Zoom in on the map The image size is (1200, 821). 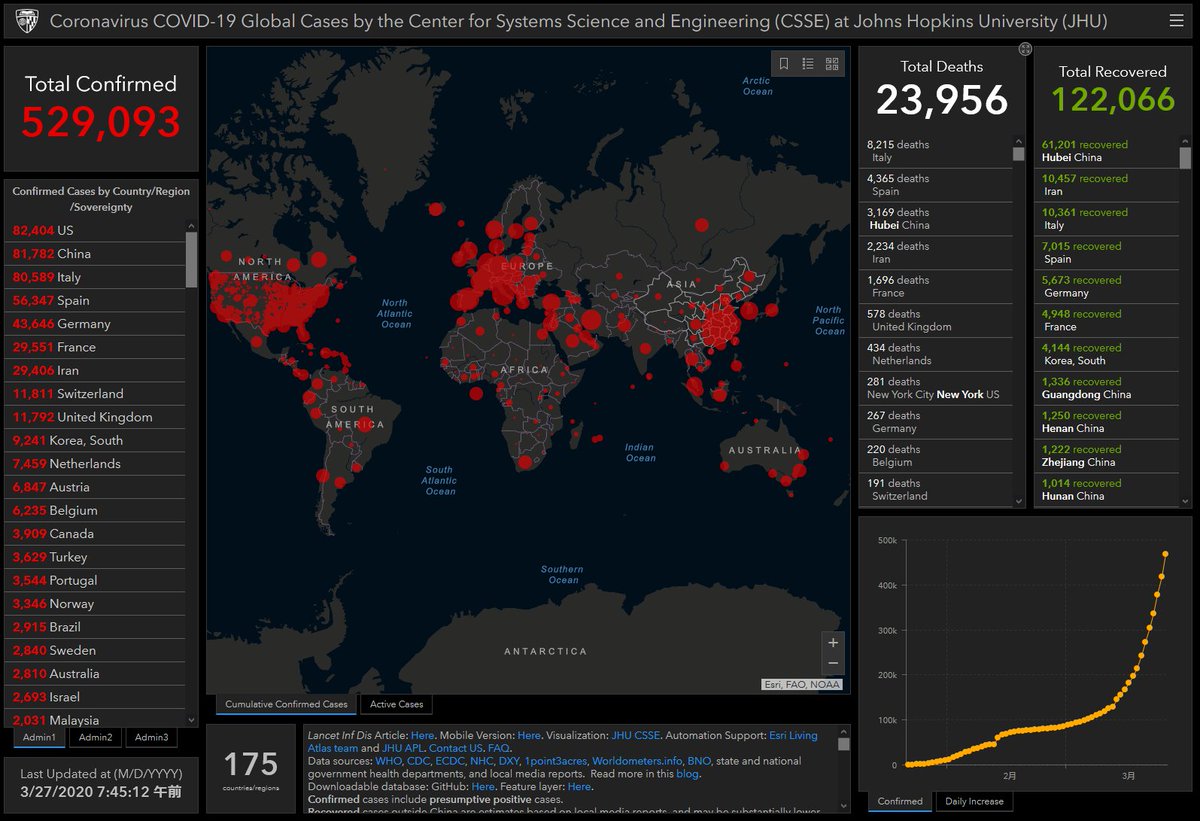click(833, 642)
